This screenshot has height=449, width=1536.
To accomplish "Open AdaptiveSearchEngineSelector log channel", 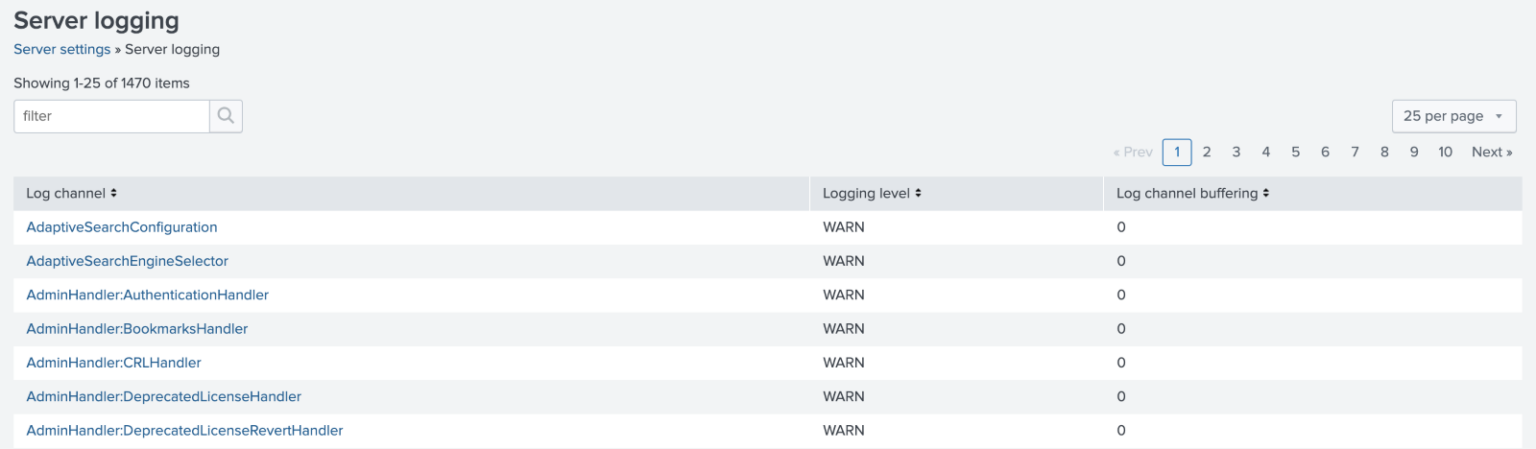I will 127,261.
